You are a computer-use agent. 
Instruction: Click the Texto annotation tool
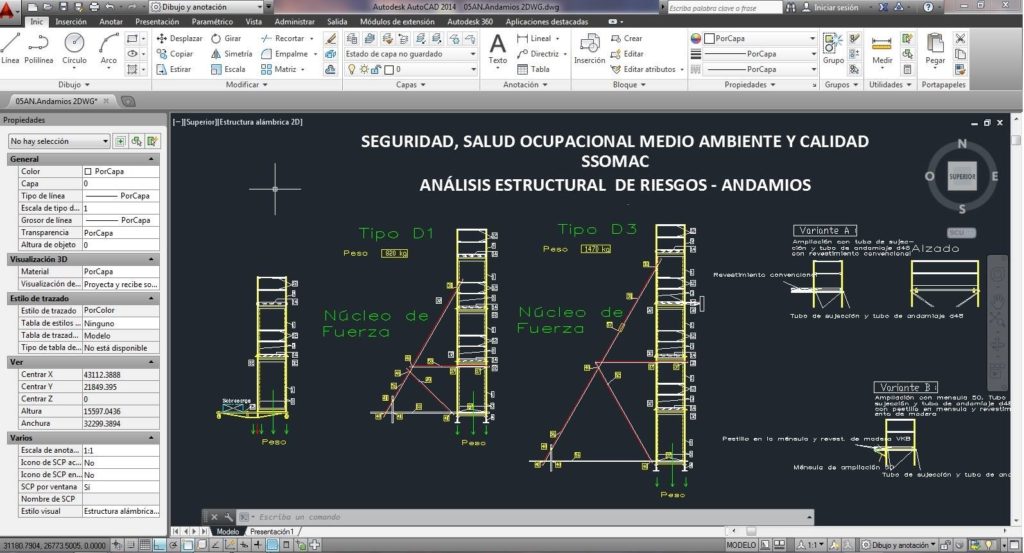pyautogui.click(x=497, y=47)
